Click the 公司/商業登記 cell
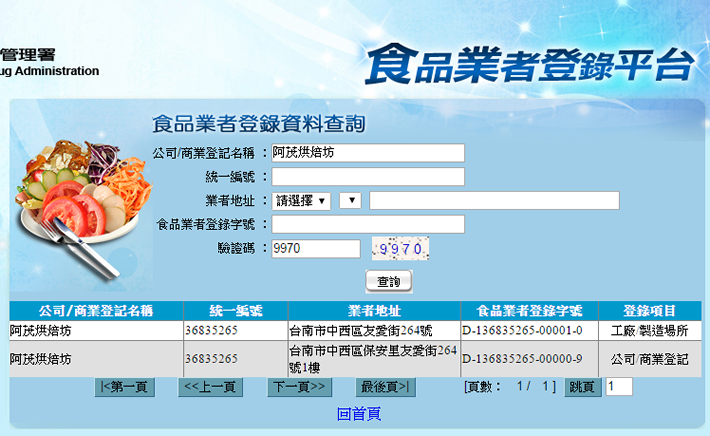The width and height of the screenshot is (710, 436). click(650, 359)
